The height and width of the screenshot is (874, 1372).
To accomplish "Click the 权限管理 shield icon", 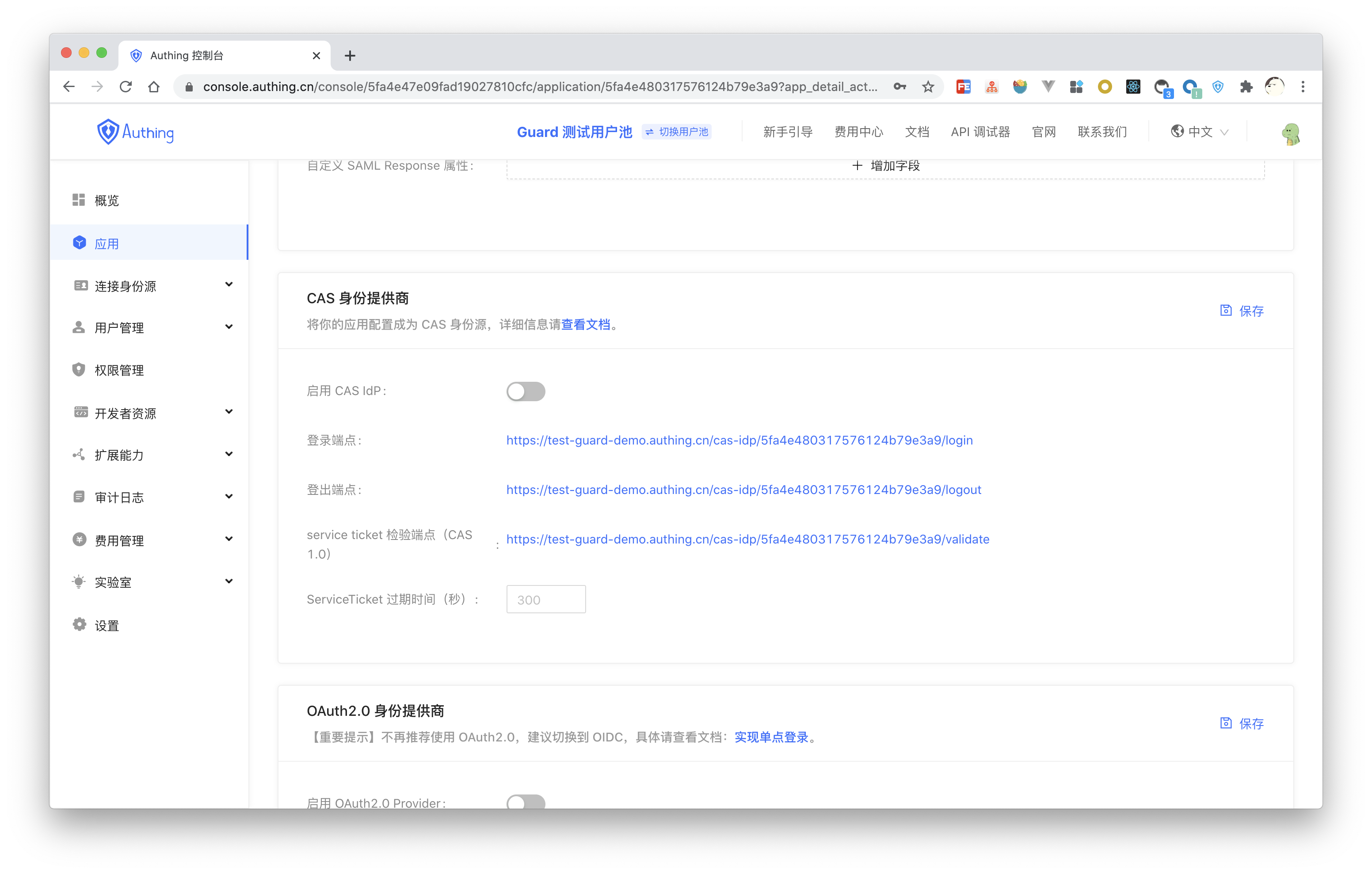I will pyautogui.click(x=79, y=369).
